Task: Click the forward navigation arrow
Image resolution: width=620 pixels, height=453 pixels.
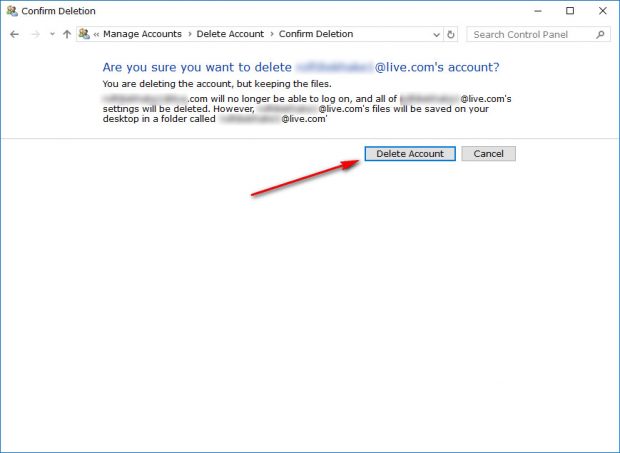Action: click(36, 34)
